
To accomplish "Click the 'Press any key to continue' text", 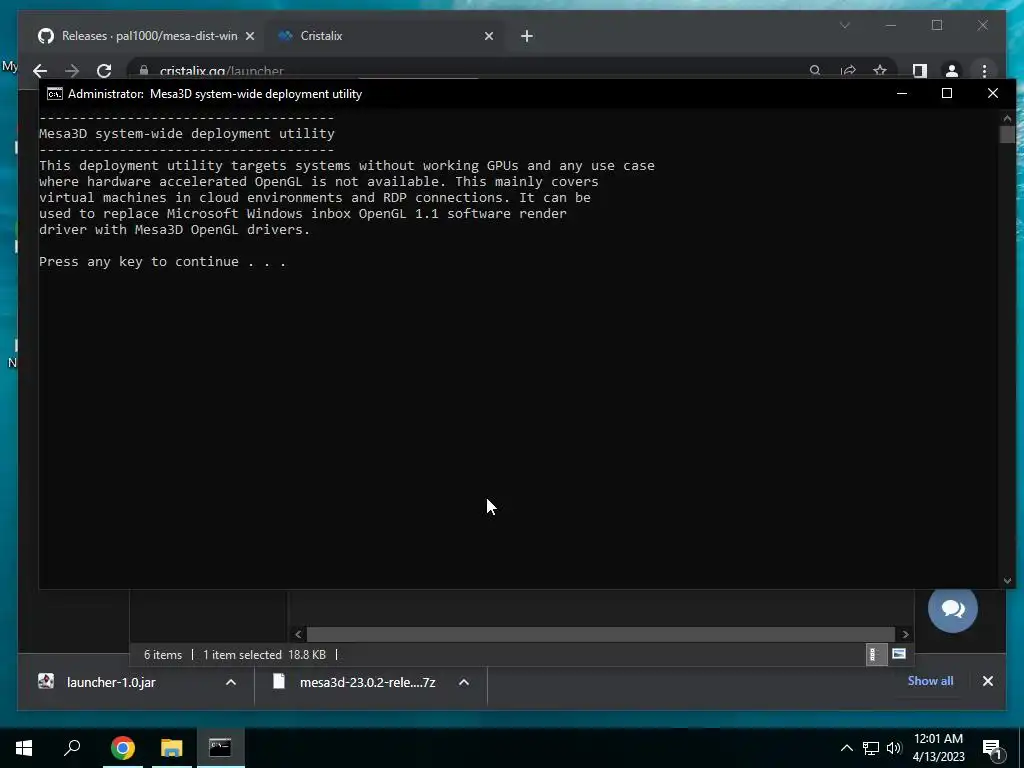I will [x=162, y=261].
